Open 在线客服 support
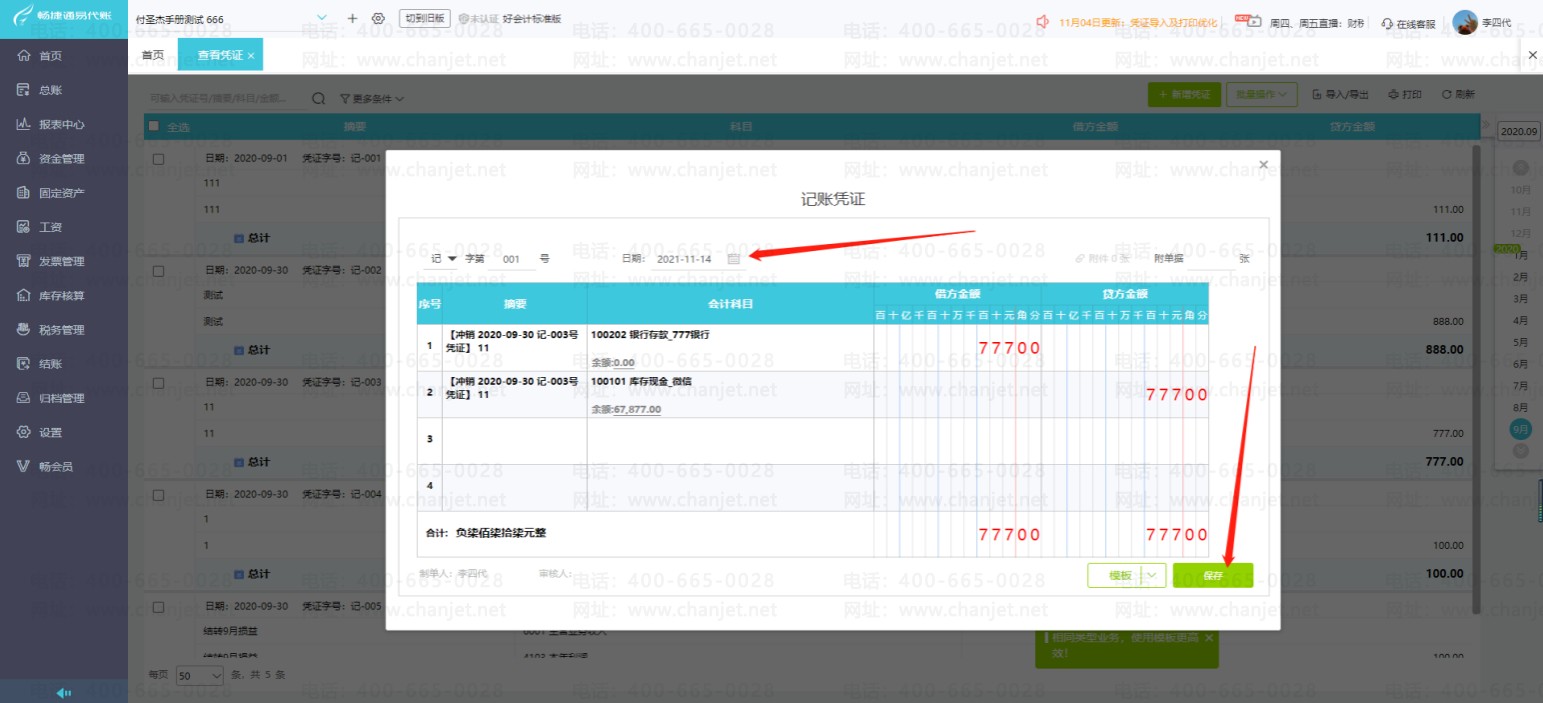Viewport: 1543px width, 703px height. click(1408, 23)
